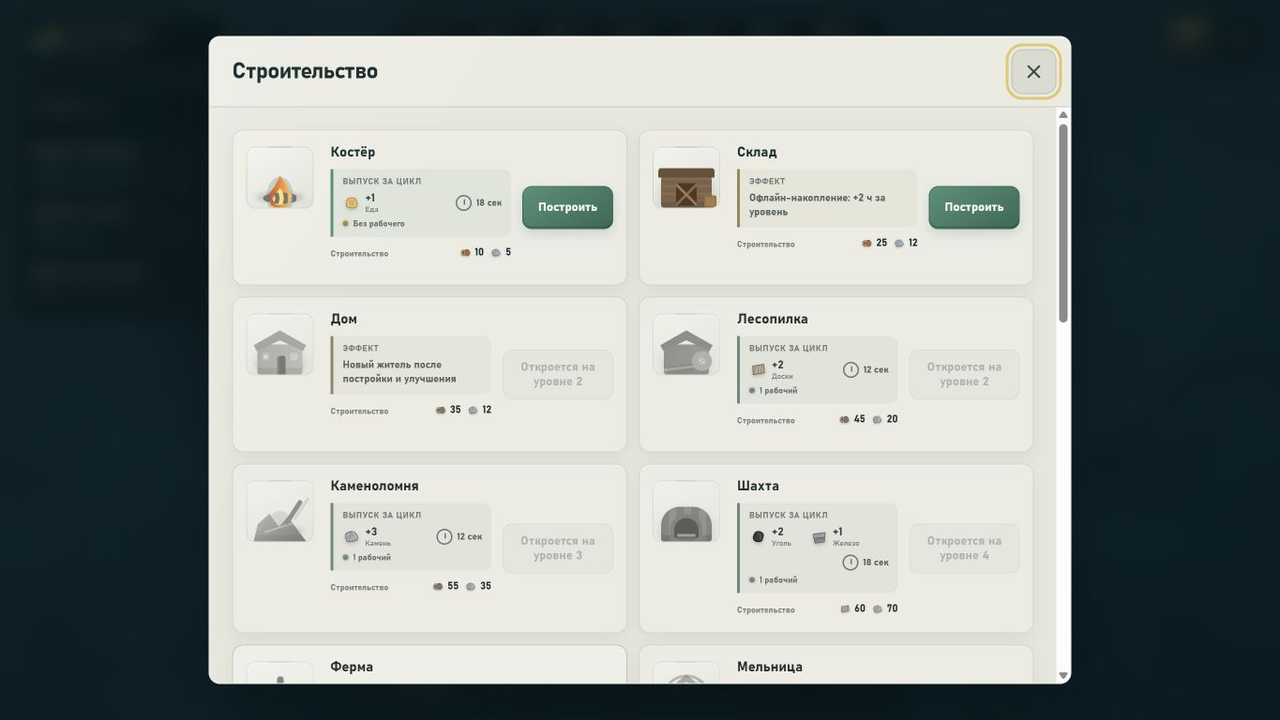Click Дом locked button 'Откроется на уровне 2'
The image size is (1280, 720).
tap(558, 375)
